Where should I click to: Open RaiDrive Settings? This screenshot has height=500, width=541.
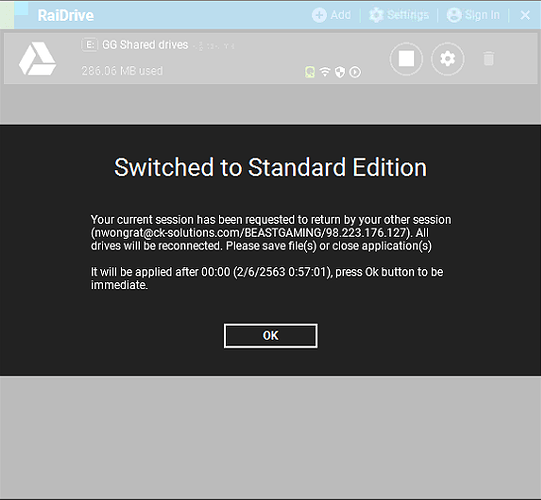tap(399, 15)
